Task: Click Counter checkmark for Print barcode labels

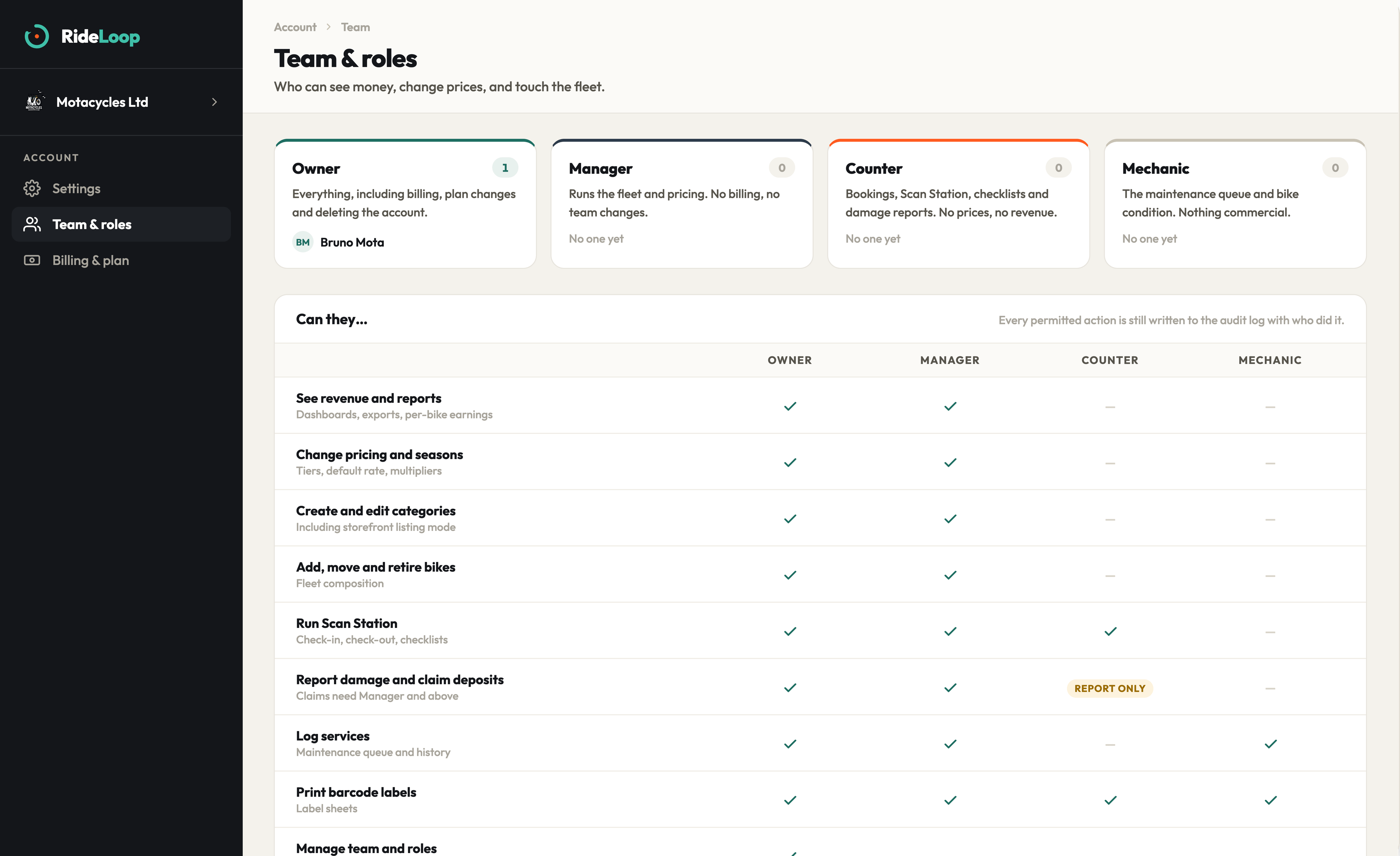Action: click(1111, 800)
